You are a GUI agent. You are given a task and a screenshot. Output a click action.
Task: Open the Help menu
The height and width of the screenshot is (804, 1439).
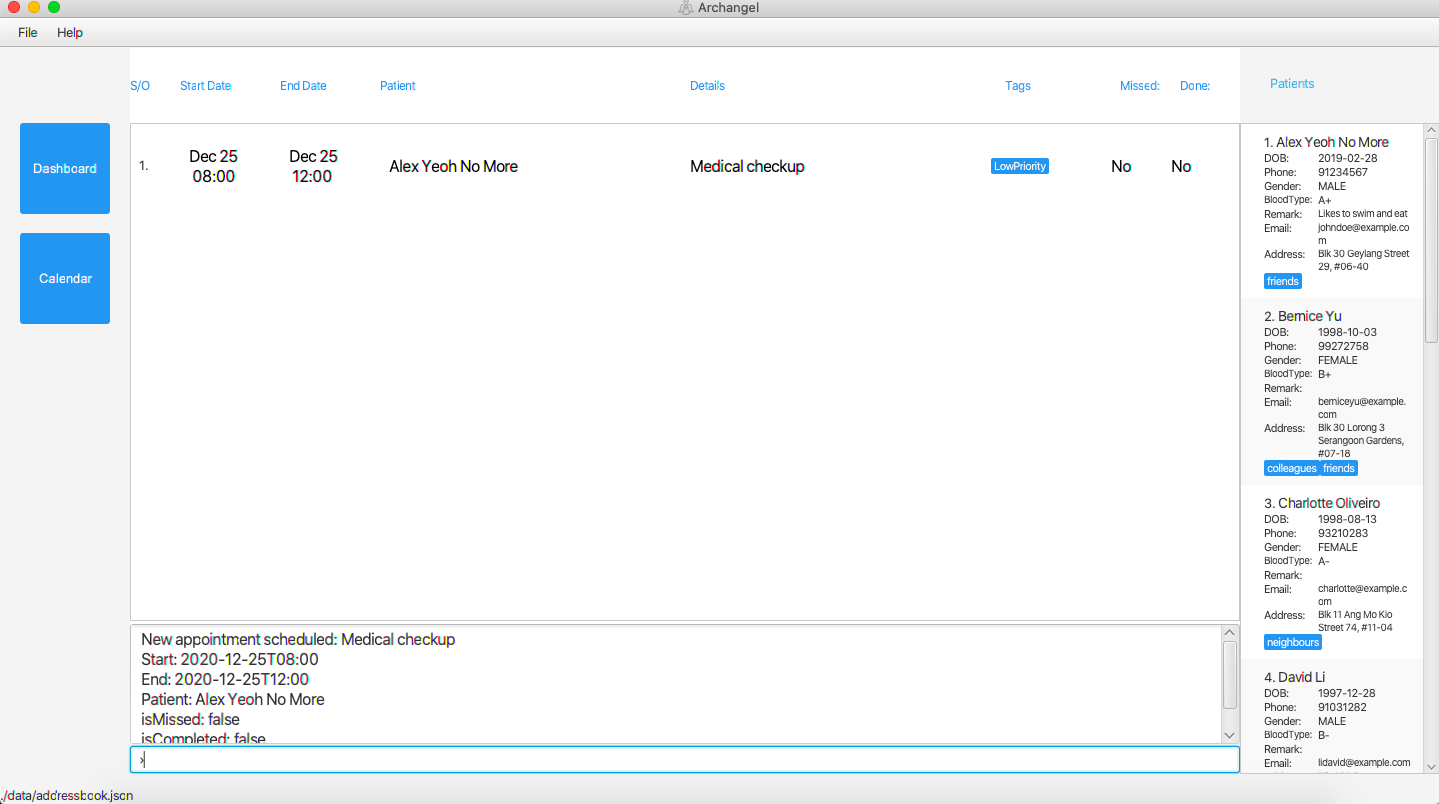click(70, 33)
